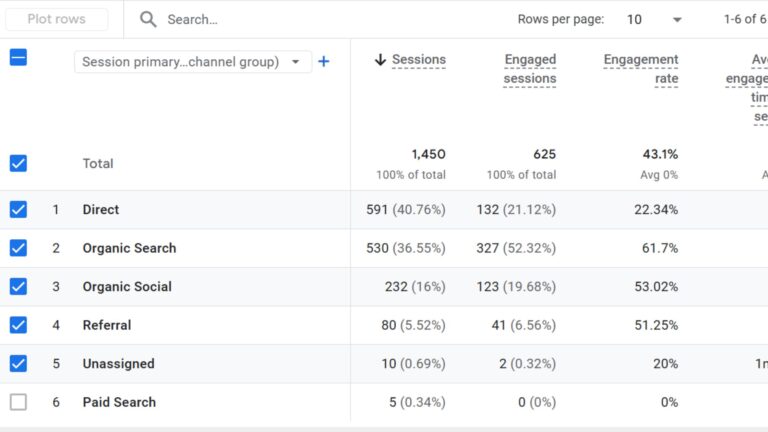Uncheck the Total row checkbox
The image size is (768, 432).
pyautogui.click(x=18, y=163)
